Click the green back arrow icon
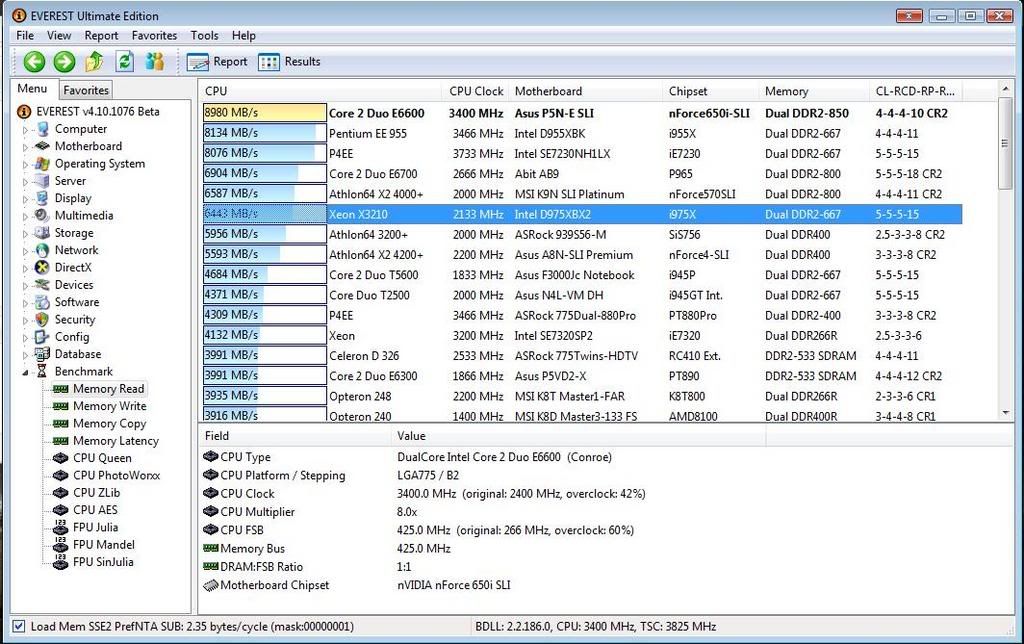 [x=33, y=61]
